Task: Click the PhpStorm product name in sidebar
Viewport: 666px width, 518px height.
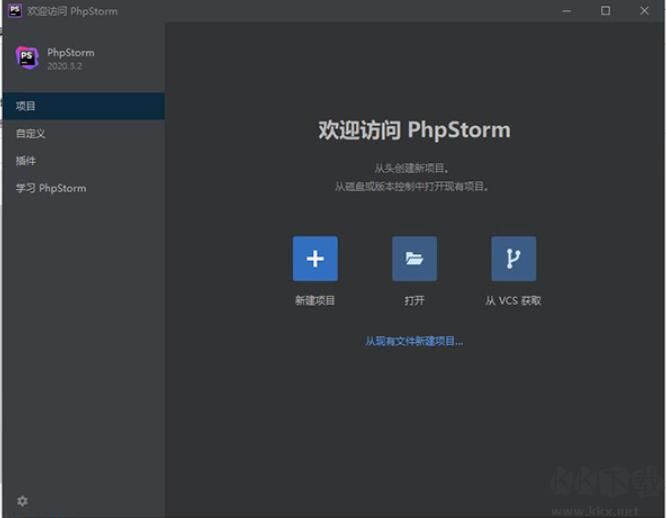Action: (x=70, y=52)
